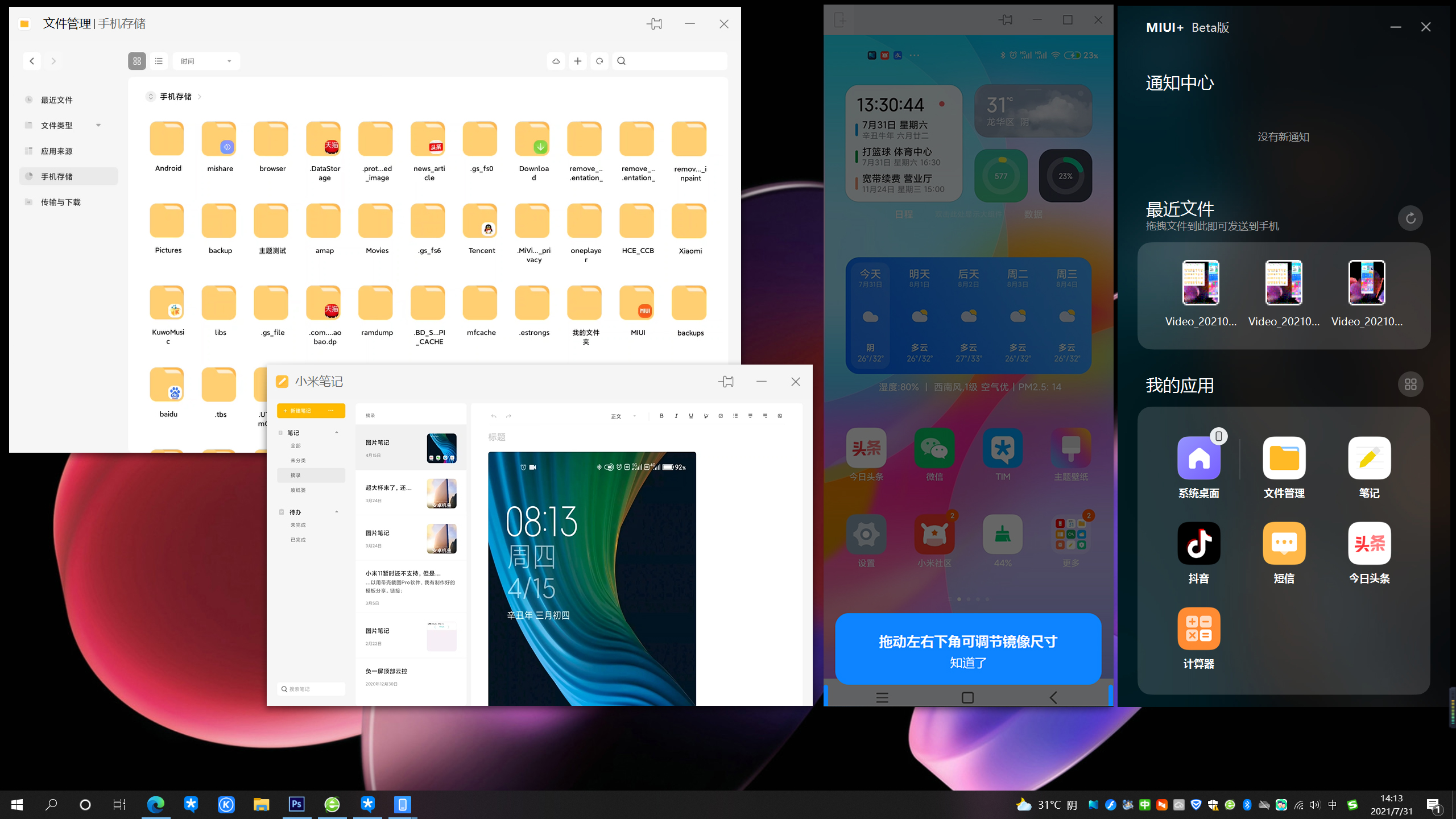Tap the recents menu button on mirrored phone
This screenshot has width=1456, height=819.
point(882,697)
